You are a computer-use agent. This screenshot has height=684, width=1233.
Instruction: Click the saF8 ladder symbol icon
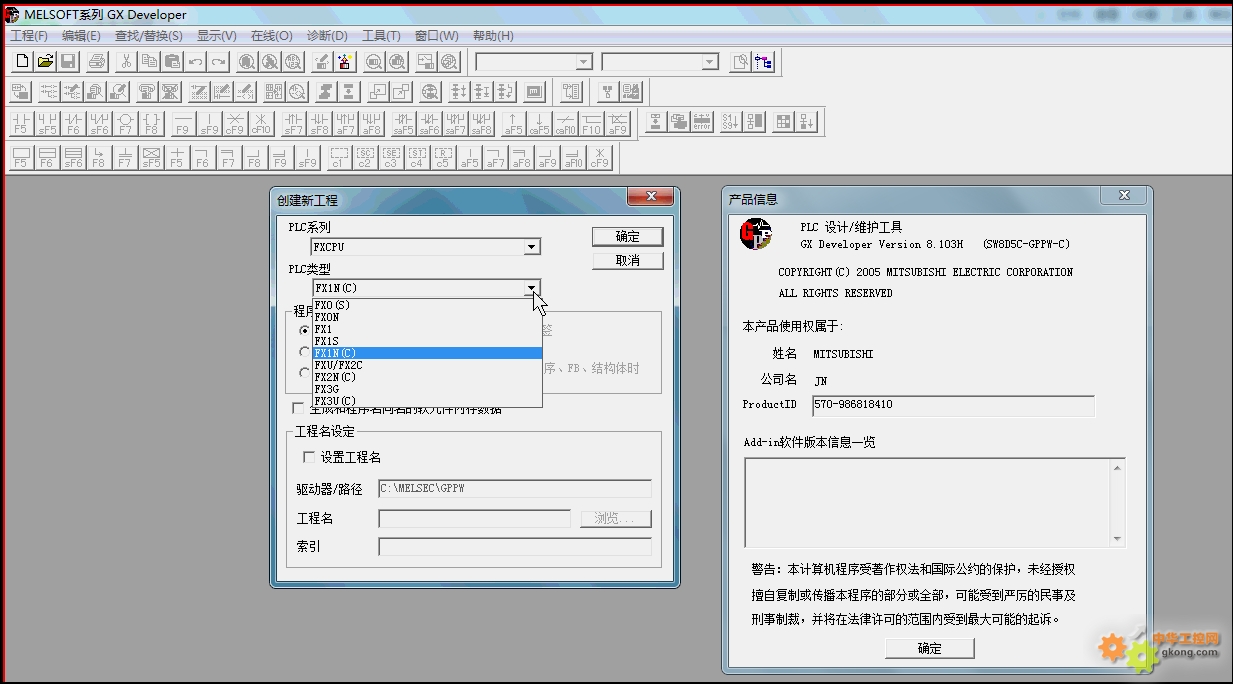click(481, 123)
